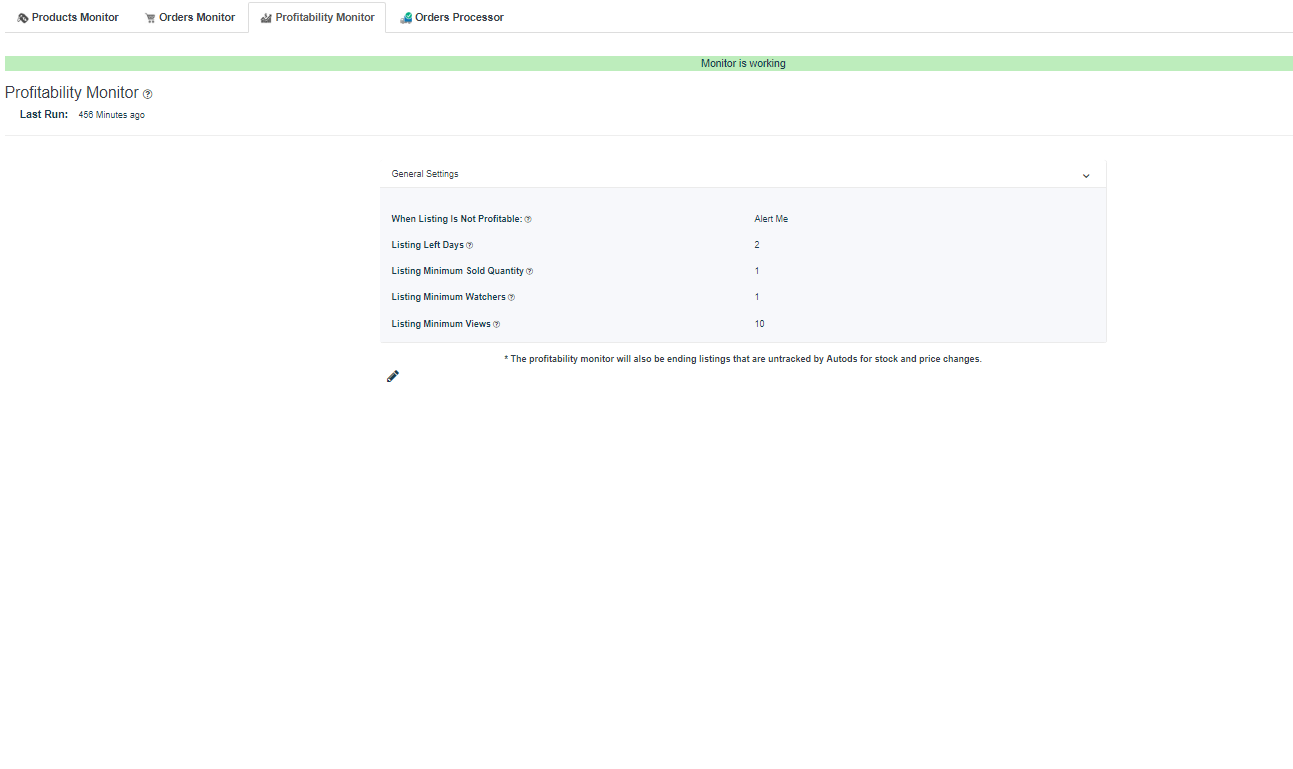Collapse the General Settings panel chevron
This screenshot has height=769, width=1293.
[1086, 175]
